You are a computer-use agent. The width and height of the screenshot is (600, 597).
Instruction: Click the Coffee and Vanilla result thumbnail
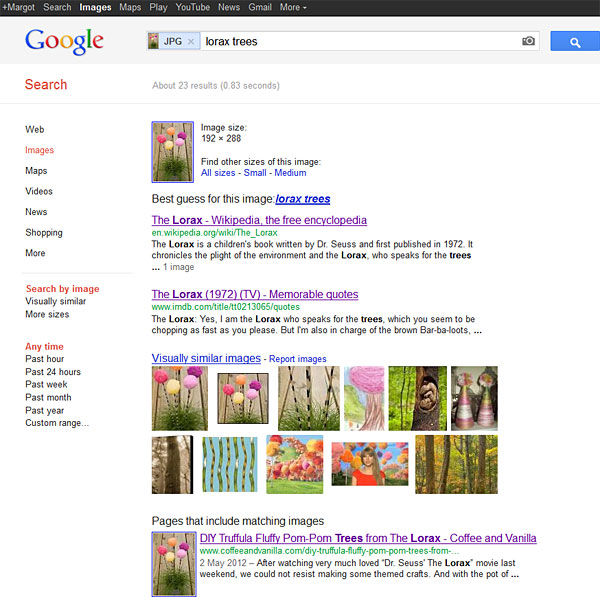tap(174, 564)
